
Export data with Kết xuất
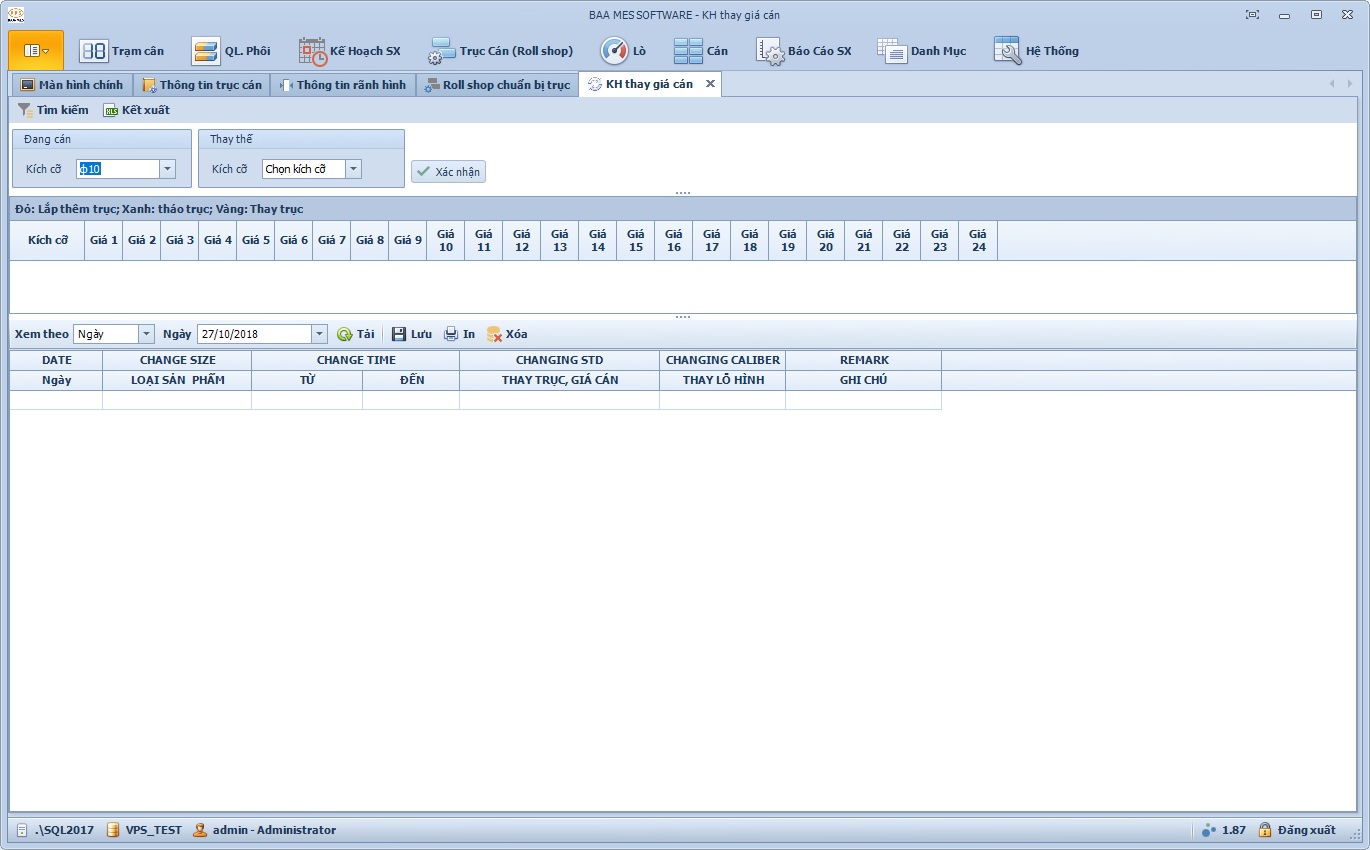click(x=137, y=110)
